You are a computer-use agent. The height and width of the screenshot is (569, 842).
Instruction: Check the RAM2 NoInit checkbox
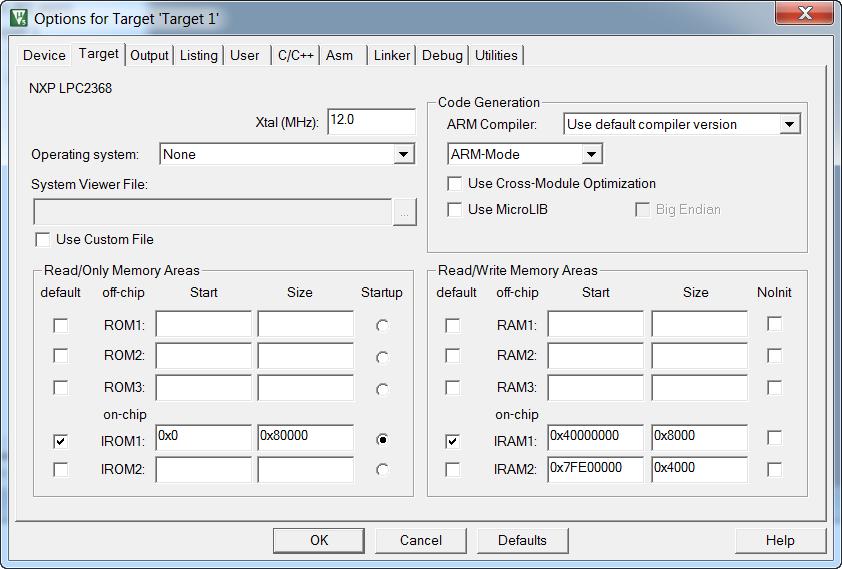[x=774, y=355]
